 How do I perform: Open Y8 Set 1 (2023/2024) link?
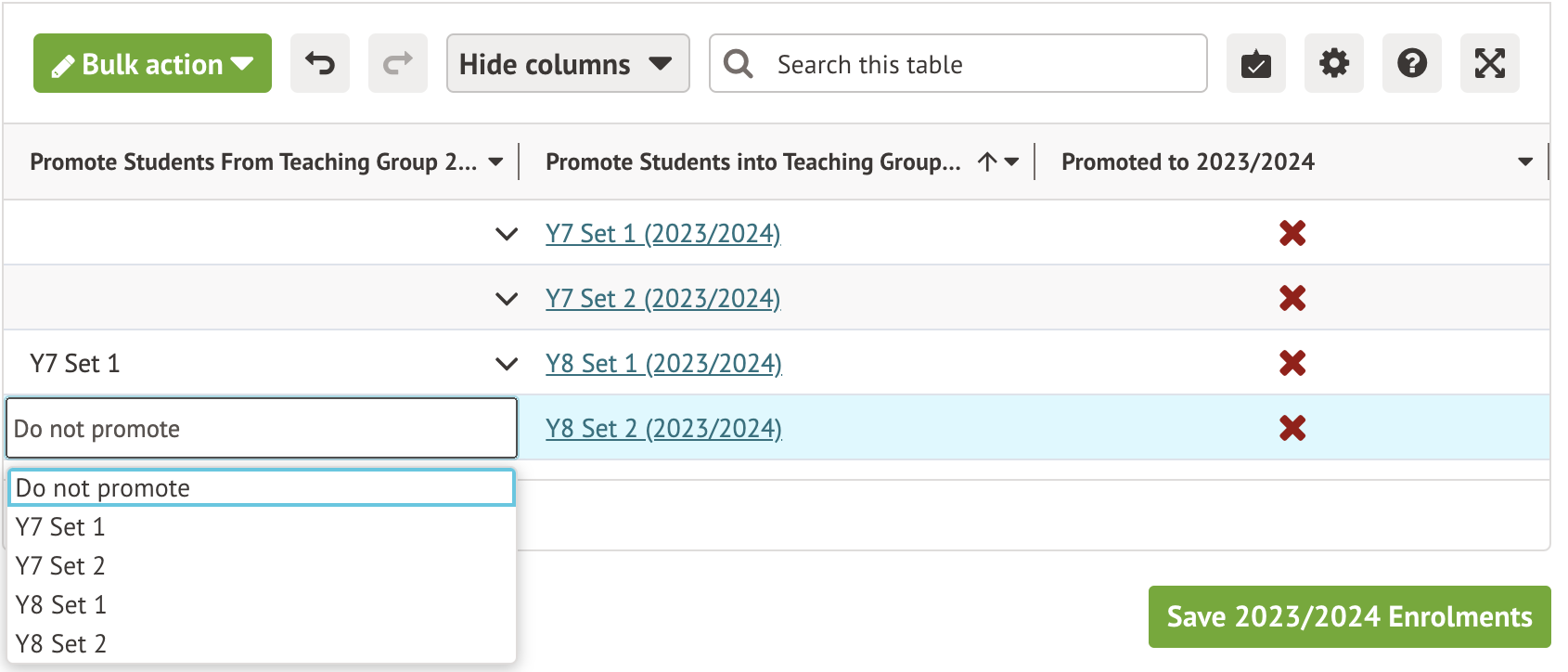663,364
